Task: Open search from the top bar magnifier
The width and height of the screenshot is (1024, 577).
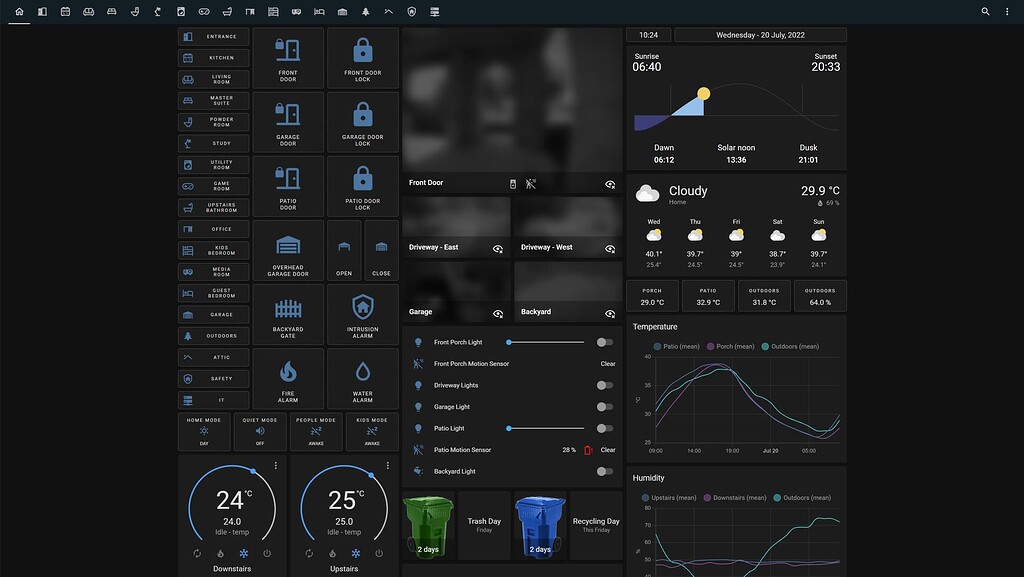Action: (985, 11)
